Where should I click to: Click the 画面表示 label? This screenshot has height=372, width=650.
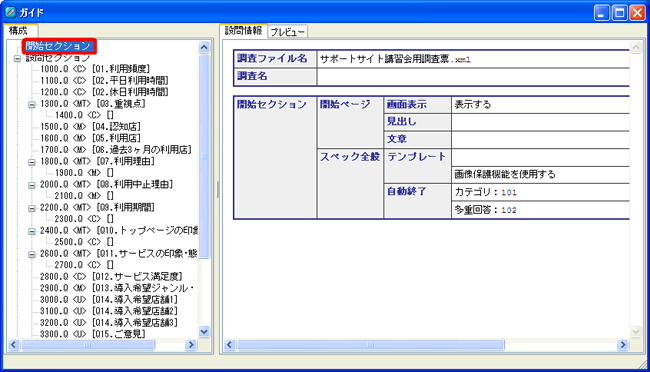coord(407,105)
